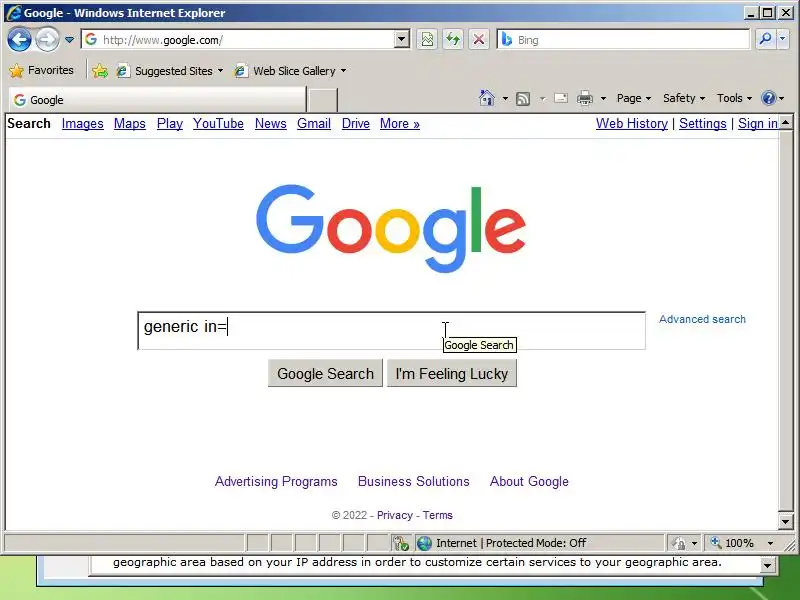This screenshot has height=600, width=800.
Task: Expand the address bar history dropdown
Action: (402, 39)
